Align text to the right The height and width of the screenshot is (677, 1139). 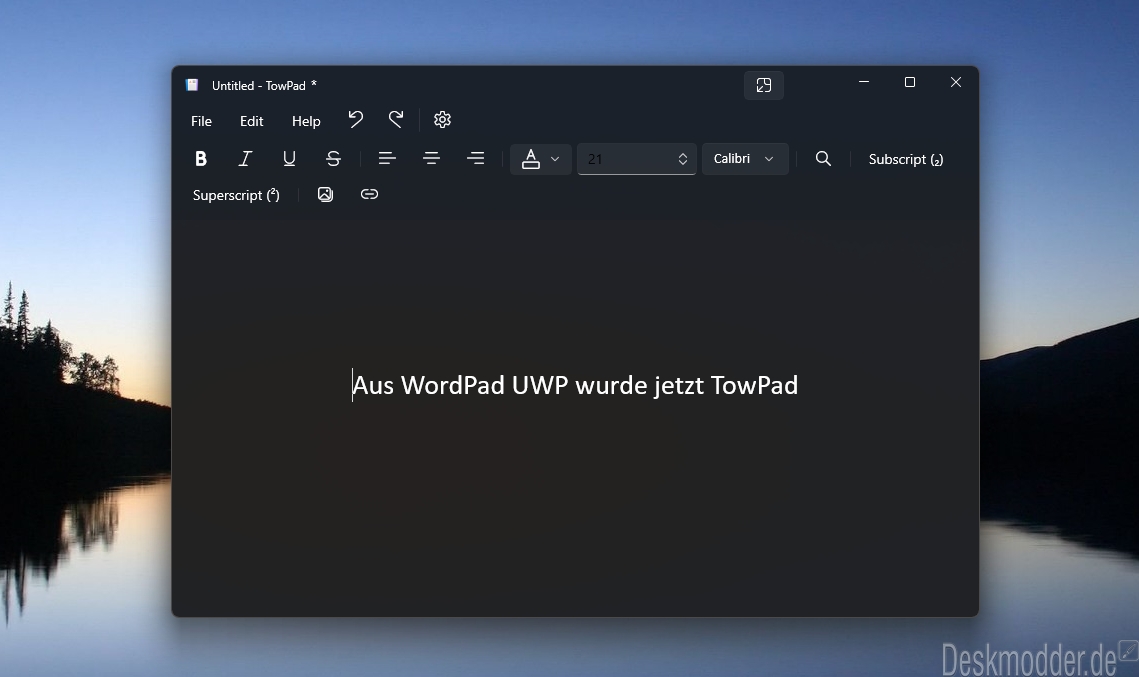click(476, 158)
